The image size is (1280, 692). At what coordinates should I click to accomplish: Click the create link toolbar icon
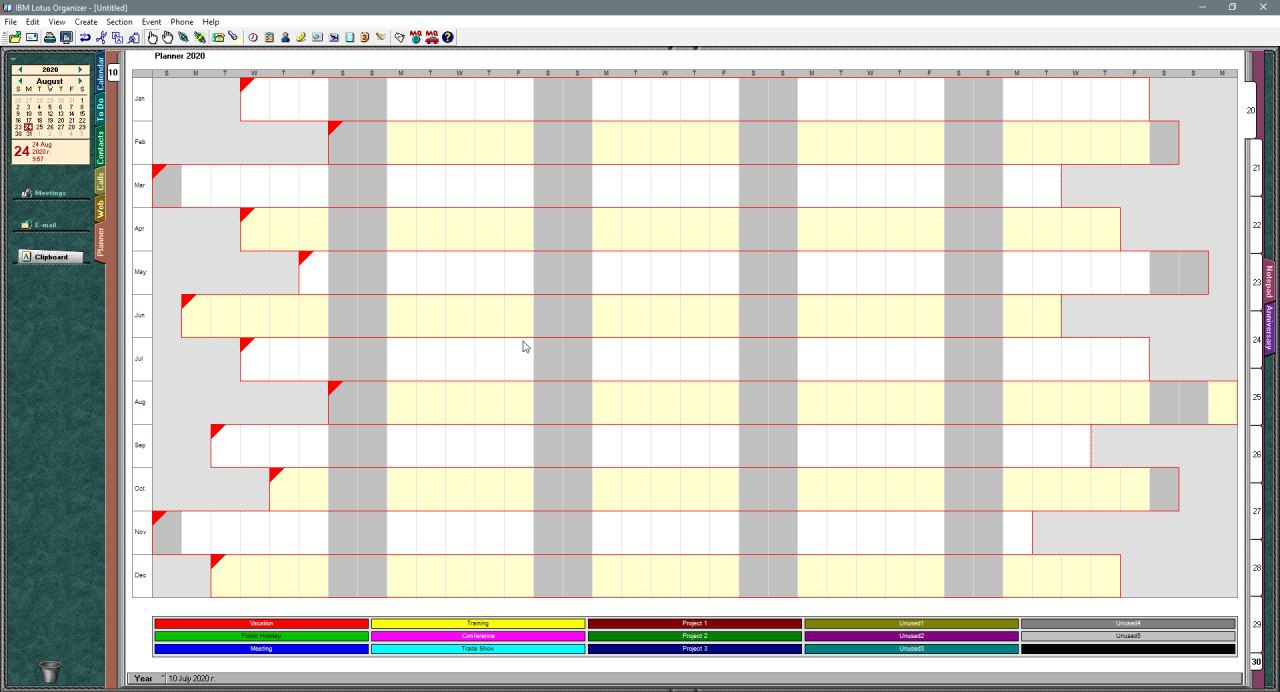[x=183, y=37]
